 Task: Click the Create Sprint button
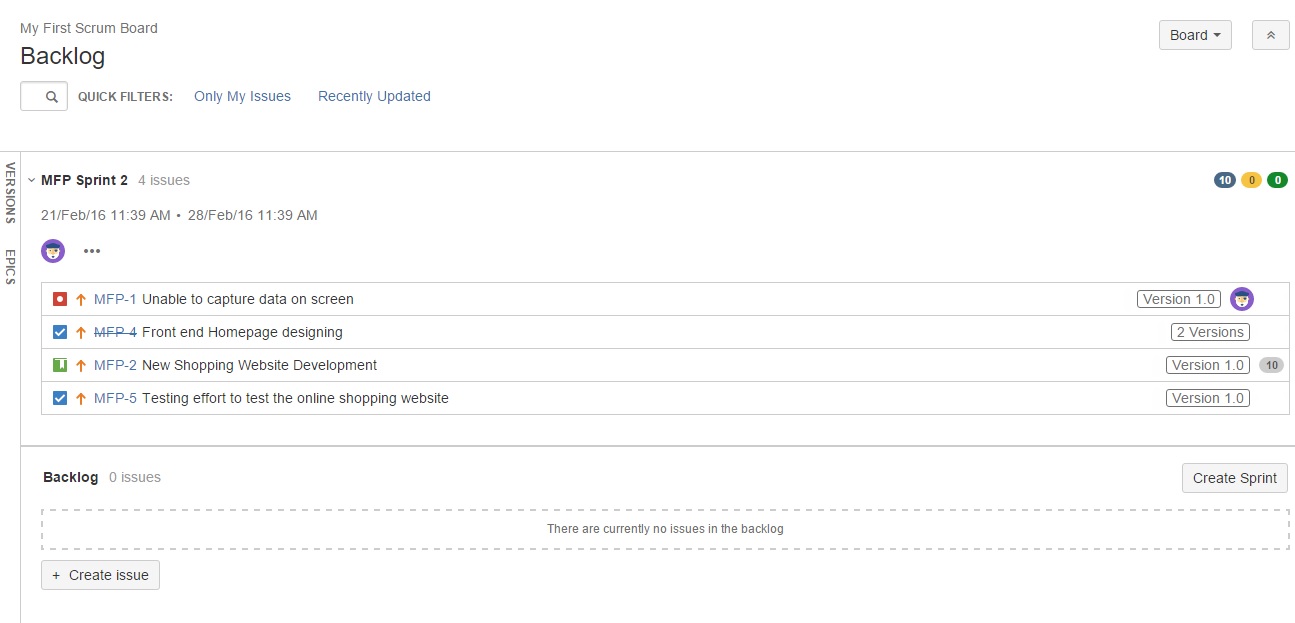pos(1235,478)
